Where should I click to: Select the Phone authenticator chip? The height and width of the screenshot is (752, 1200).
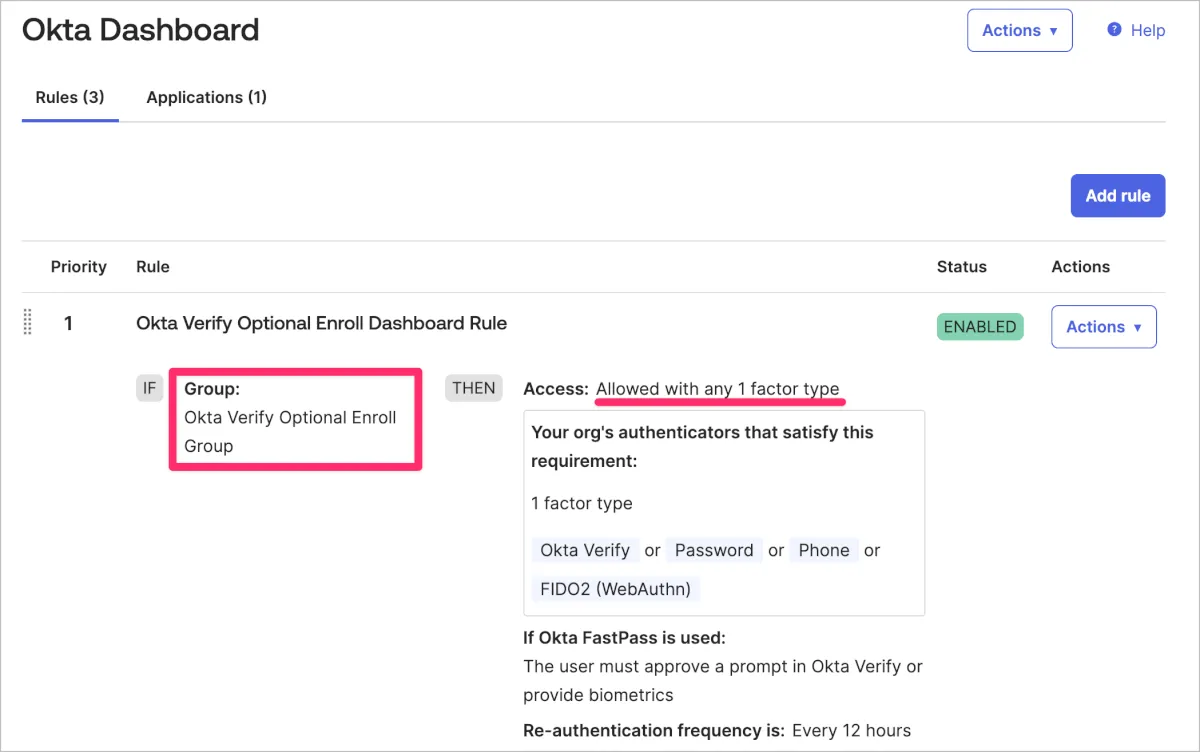point(823,550)
